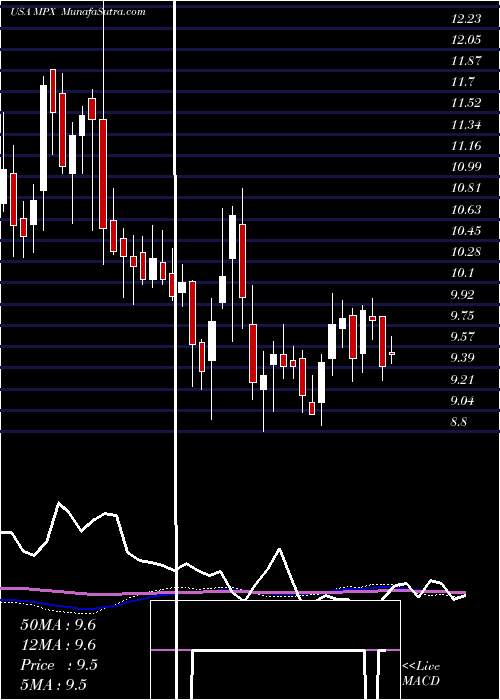The image size is (500, 700).
Task: Select the last small red candlestick
Action: coord(392,353)
